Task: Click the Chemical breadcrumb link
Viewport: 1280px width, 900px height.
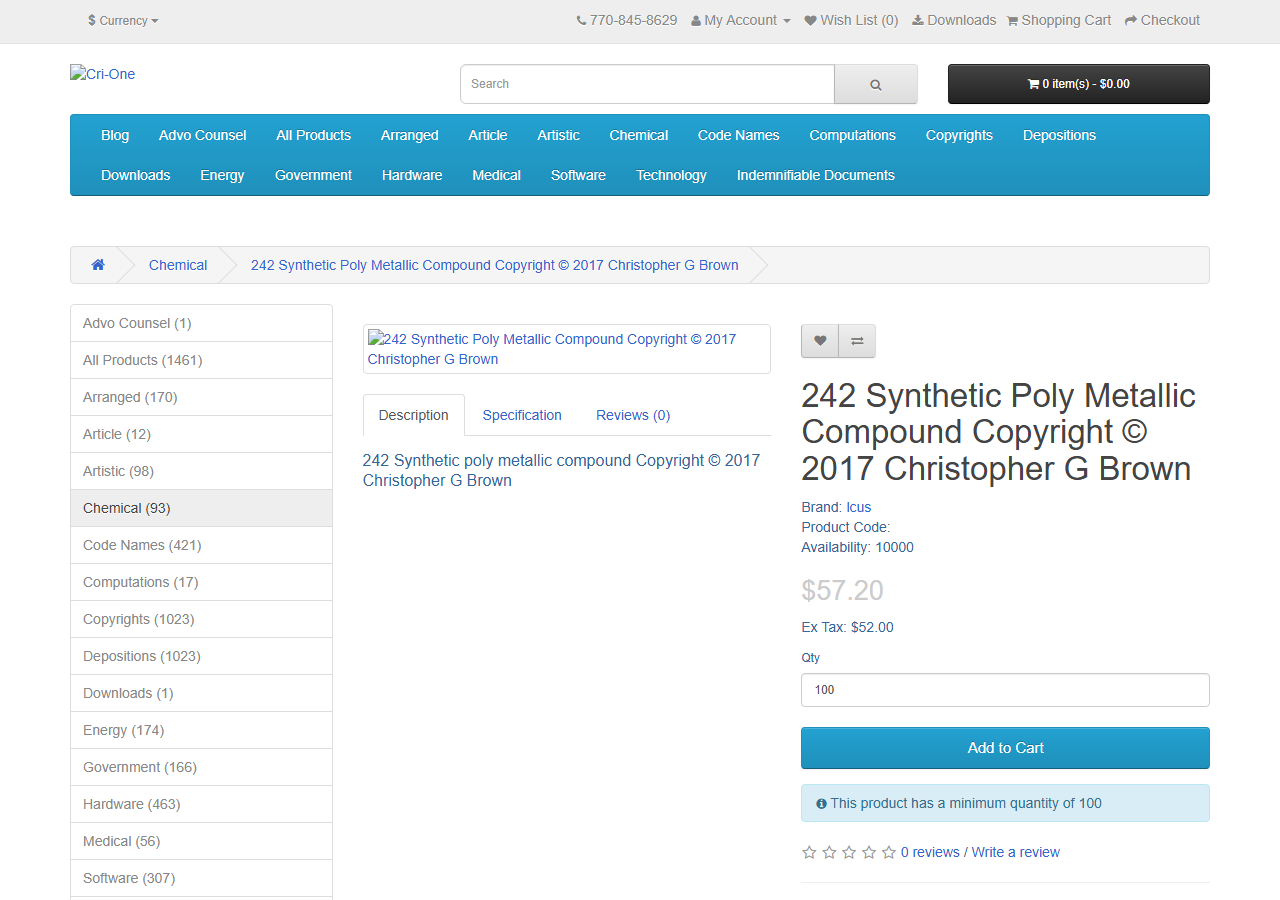Action: point(178,265)
